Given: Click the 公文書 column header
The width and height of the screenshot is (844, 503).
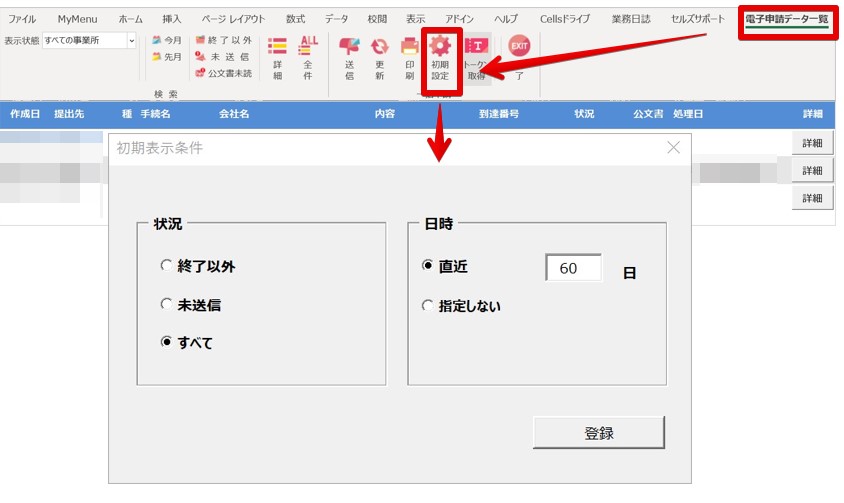Looking at the screenshot, I should click(x=648, y=114).
